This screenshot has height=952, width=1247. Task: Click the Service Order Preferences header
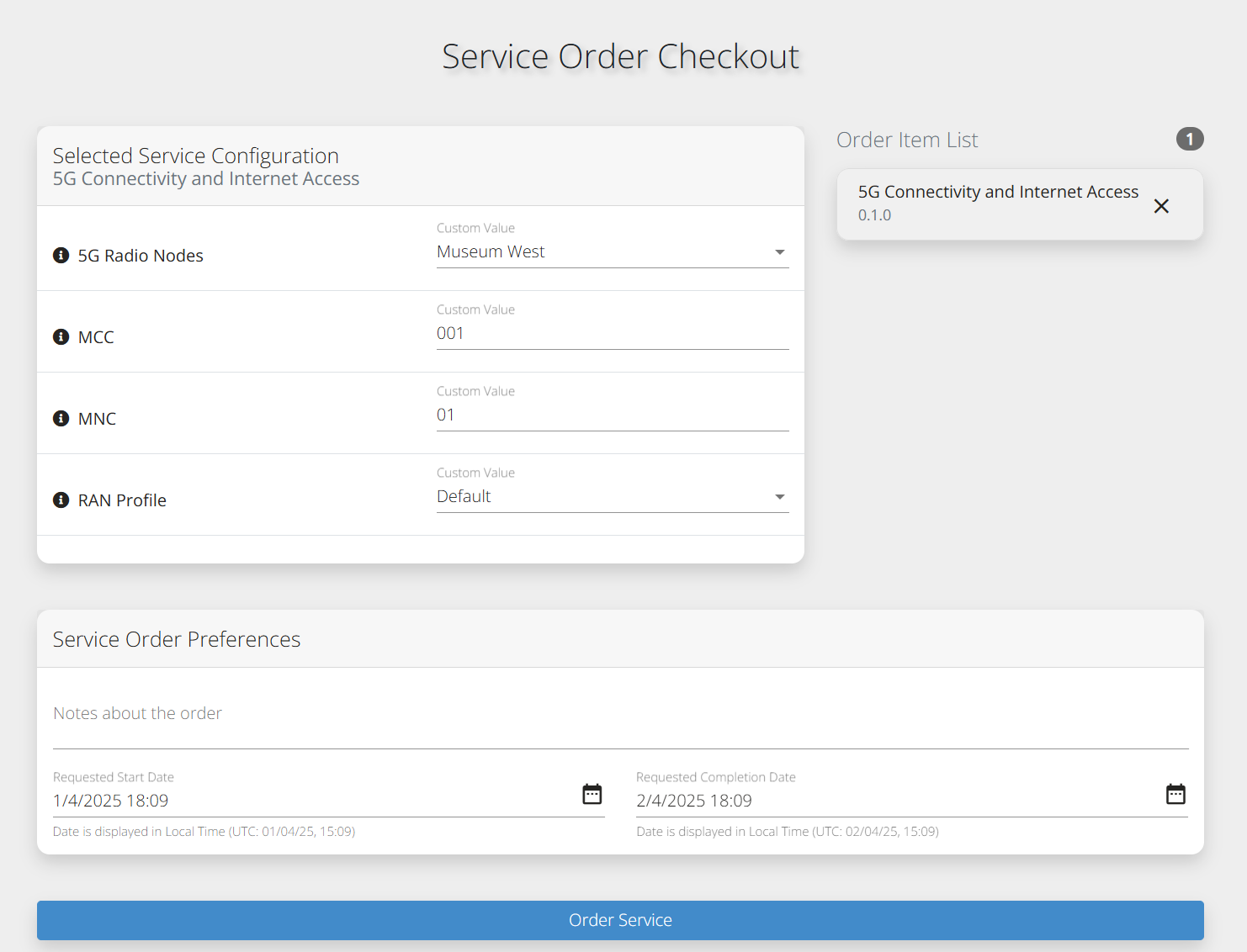[177, 639]
